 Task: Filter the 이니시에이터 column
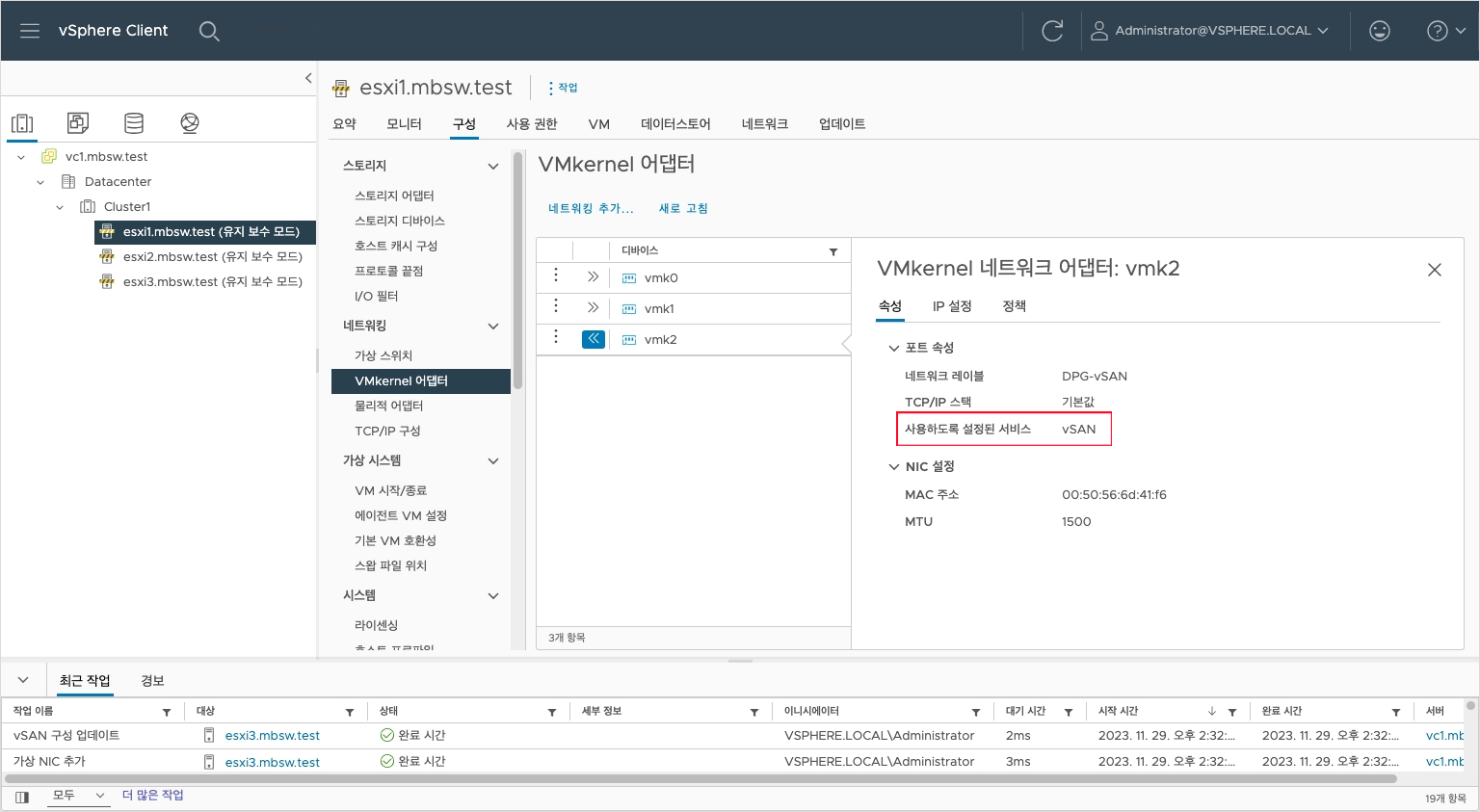coord(976,712)
